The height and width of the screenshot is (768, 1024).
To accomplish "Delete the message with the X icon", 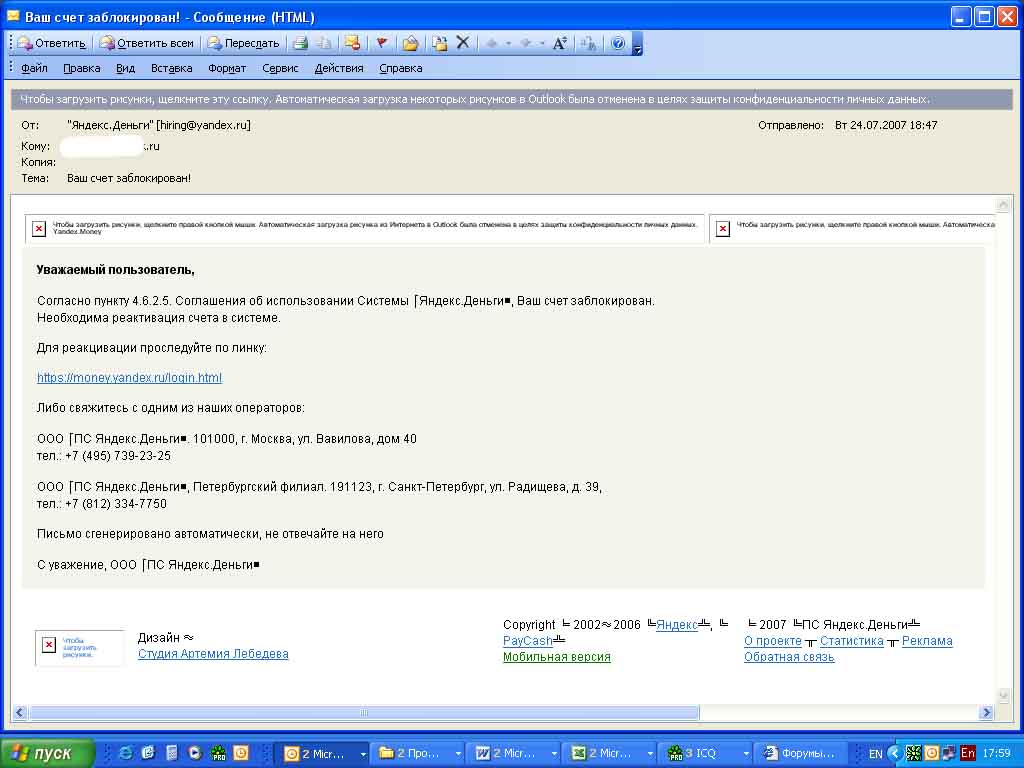I will coord(462,43).
